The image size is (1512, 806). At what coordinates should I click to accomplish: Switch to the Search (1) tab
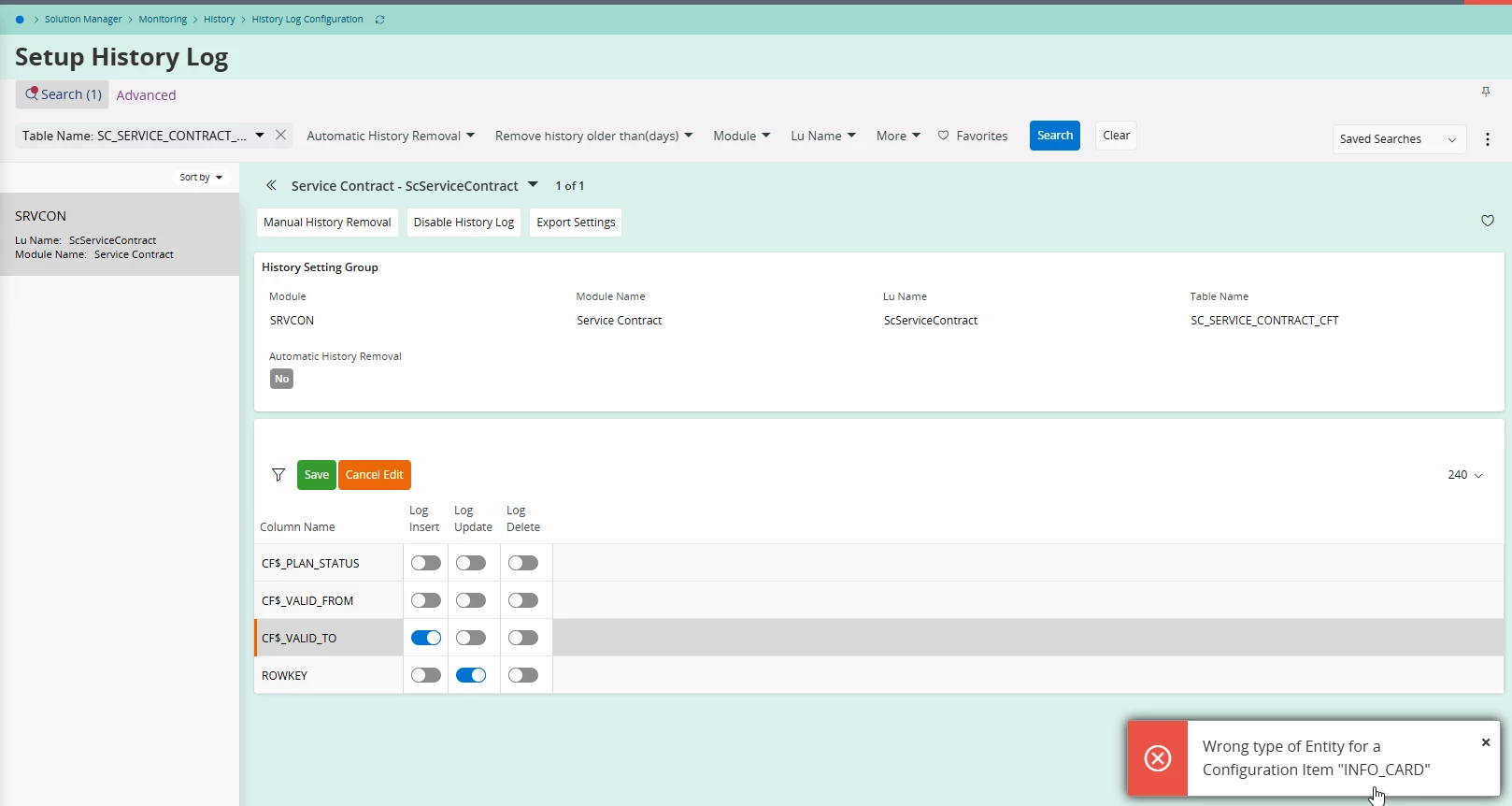[x=63, y=94]
